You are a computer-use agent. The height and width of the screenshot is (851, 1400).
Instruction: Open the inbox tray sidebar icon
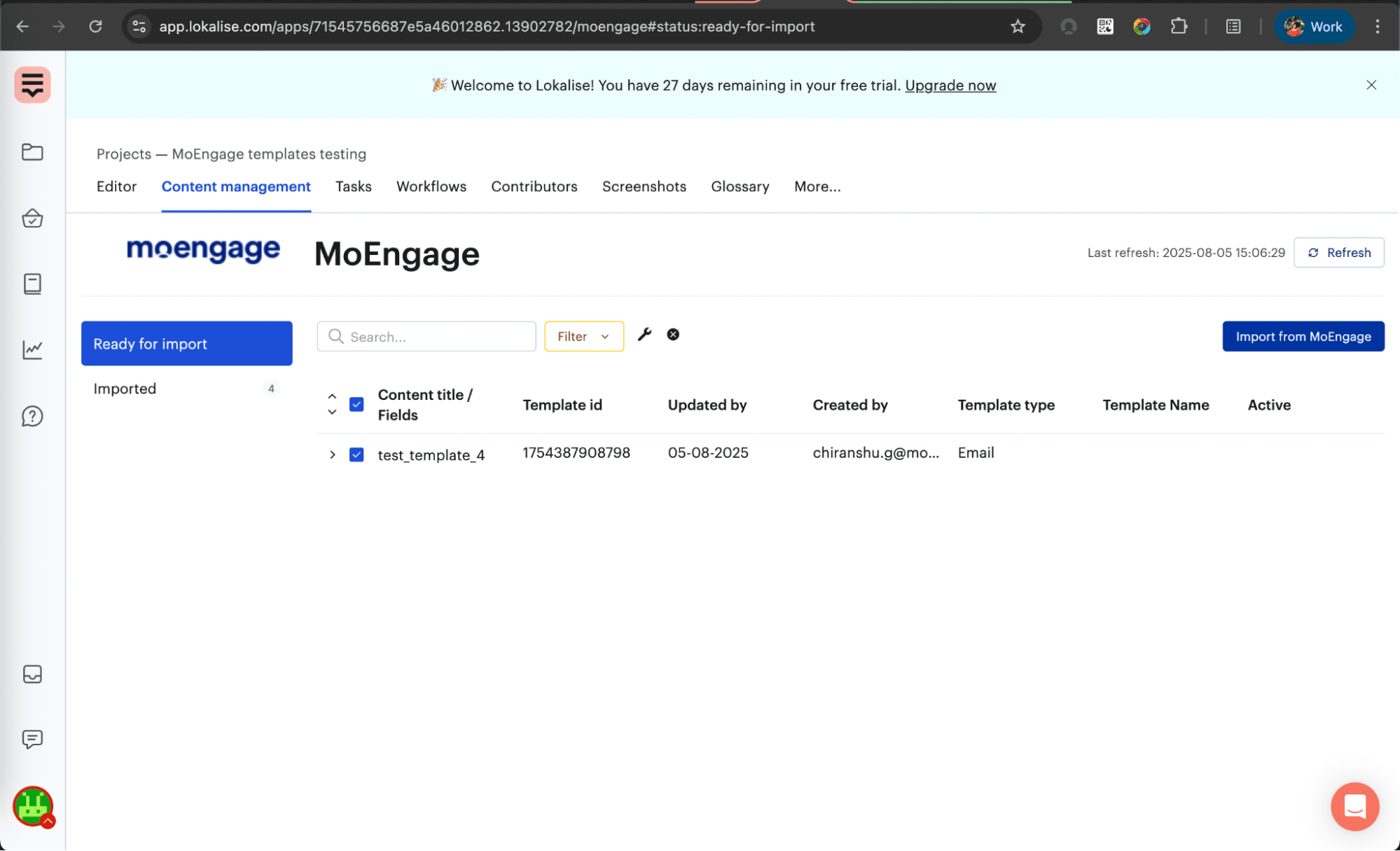point(32,674)
